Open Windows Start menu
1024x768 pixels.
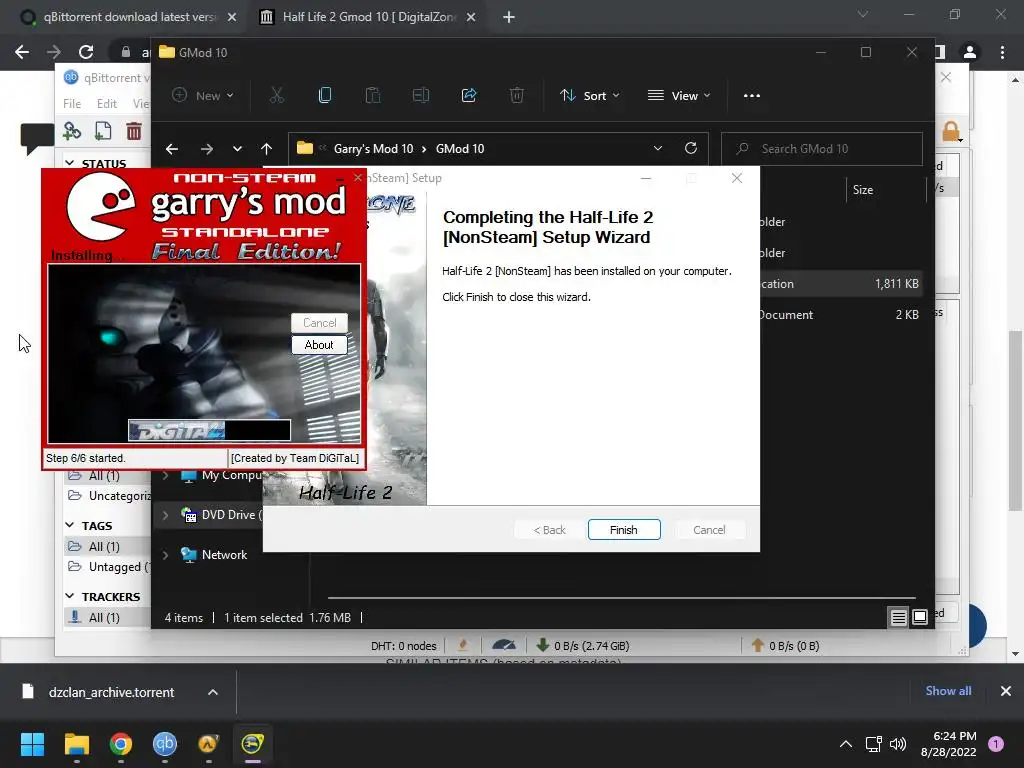pyautogui.click(x=32, y=744)
